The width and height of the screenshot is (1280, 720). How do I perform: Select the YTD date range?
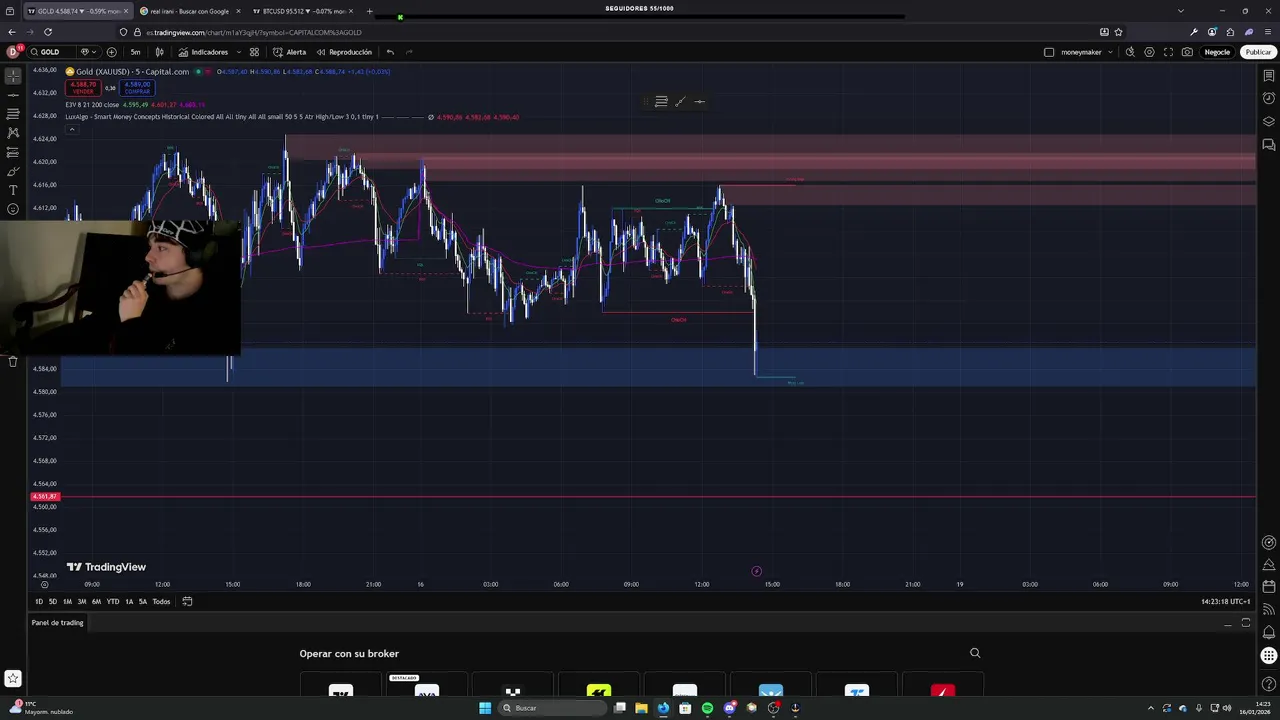[113, 601]
